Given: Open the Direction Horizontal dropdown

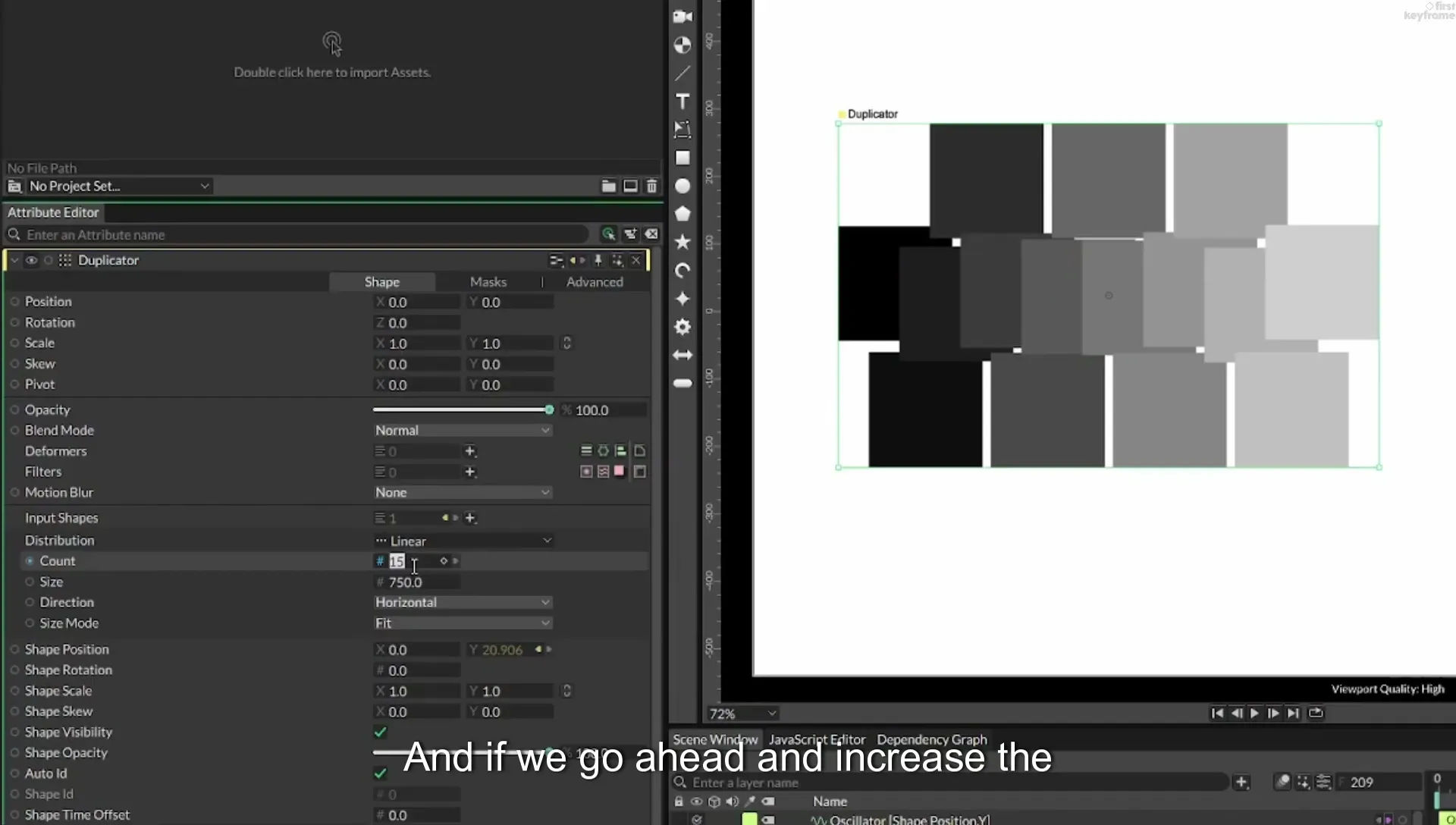Looking at the screenshot, I should (463, 602).
